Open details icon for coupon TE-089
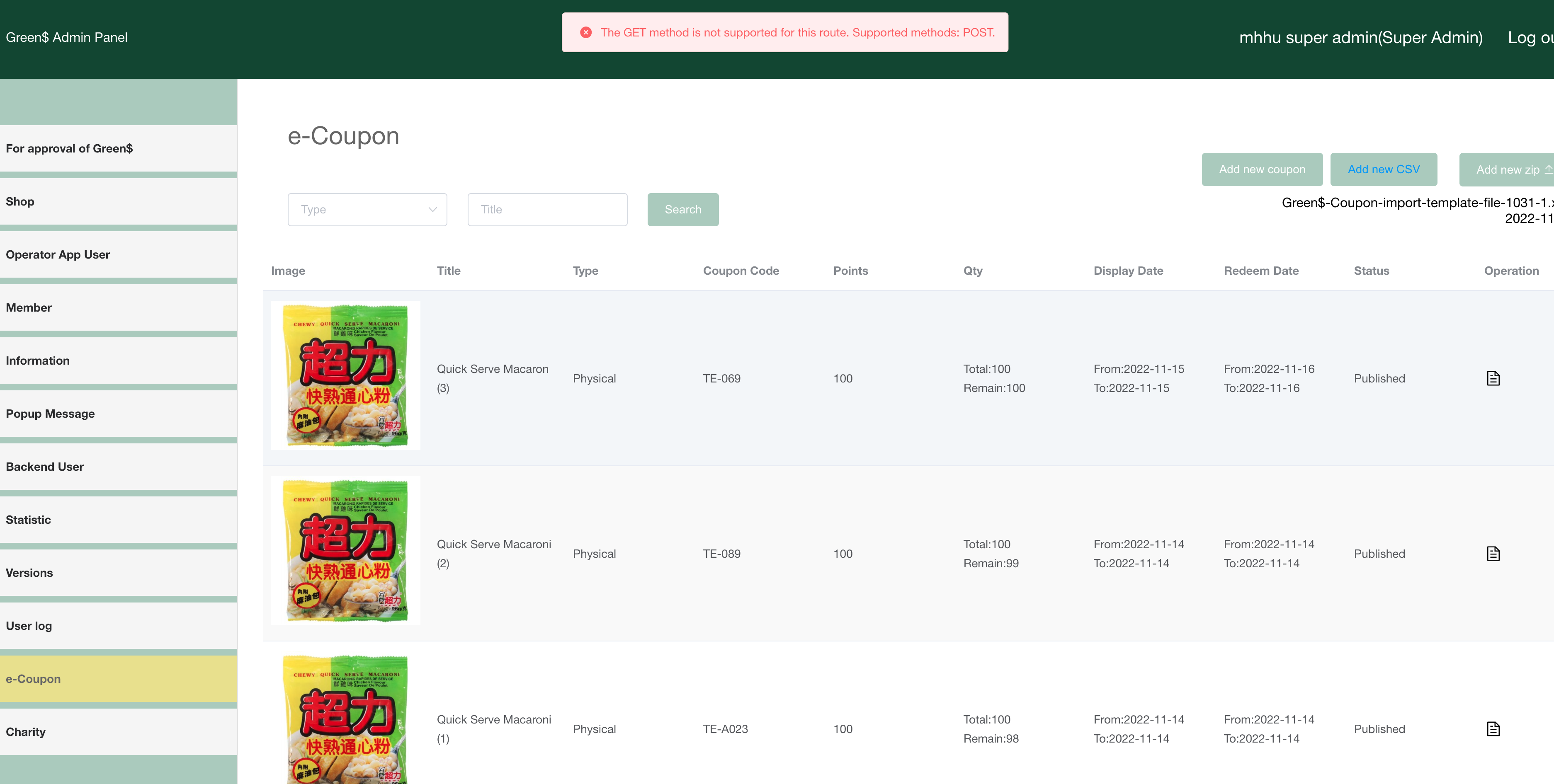1554x784 pixels. click(1493, 554)
